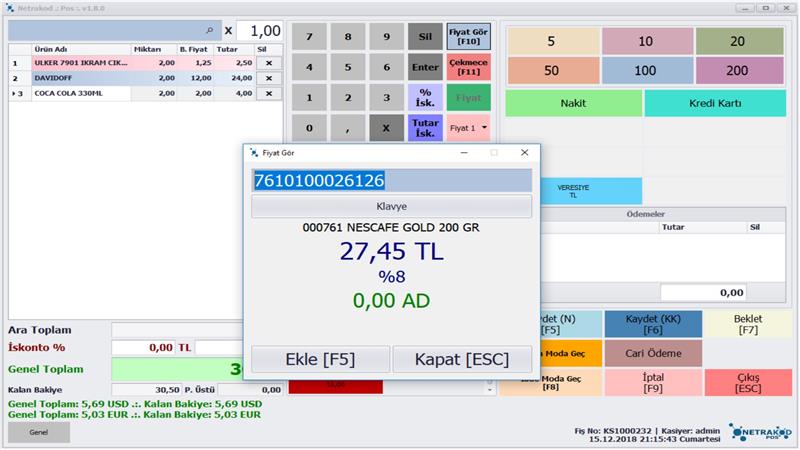Close dialog with Kapat [ESC]
The image size is (800, 450).
click(x=462, y=359)
